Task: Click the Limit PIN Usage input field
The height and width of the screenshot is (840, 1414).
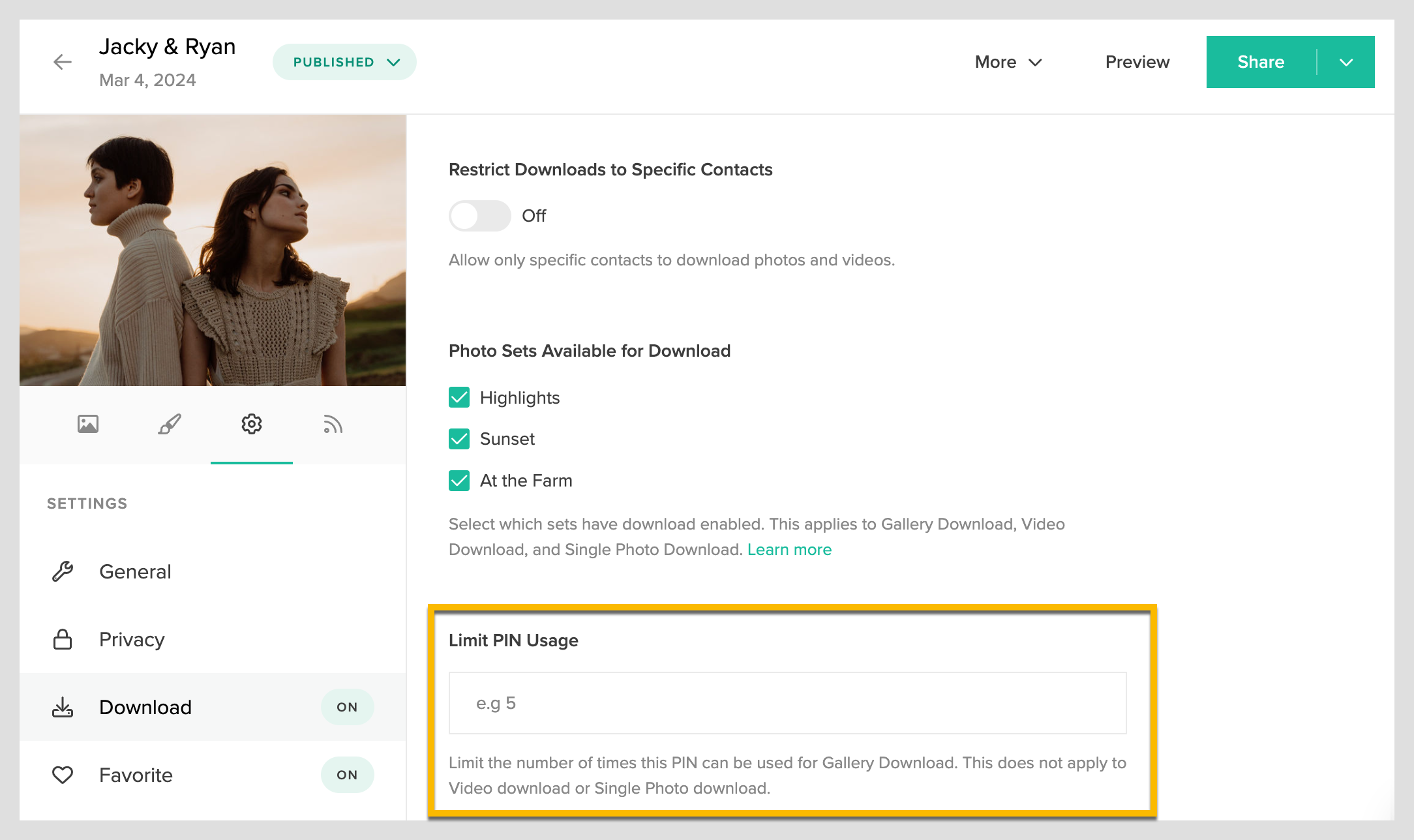Action: click(x=787, y=703)
